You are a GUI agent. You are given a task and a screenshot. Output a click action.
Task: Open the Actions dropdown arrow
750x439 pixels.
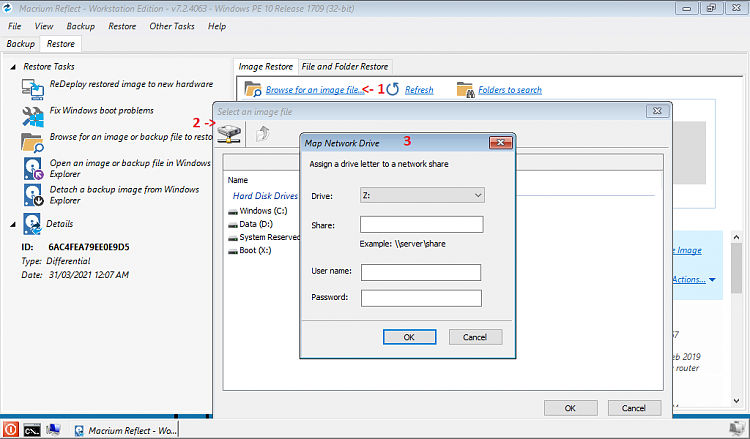coord(712,280)
